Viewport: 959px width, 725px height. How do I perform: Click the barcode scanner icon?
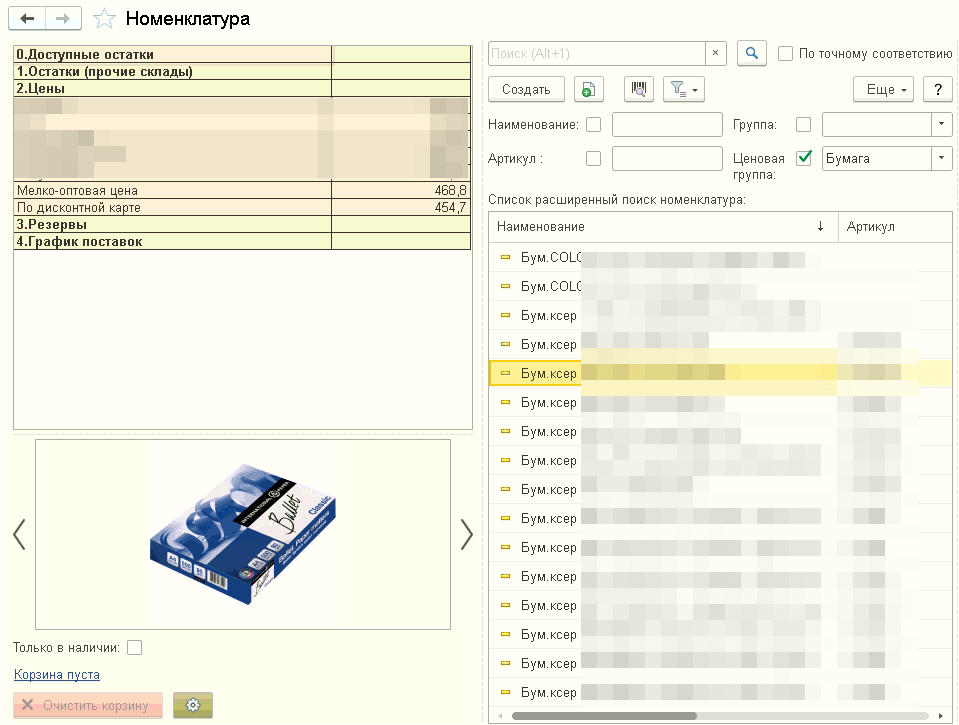(x=638, y=90)
